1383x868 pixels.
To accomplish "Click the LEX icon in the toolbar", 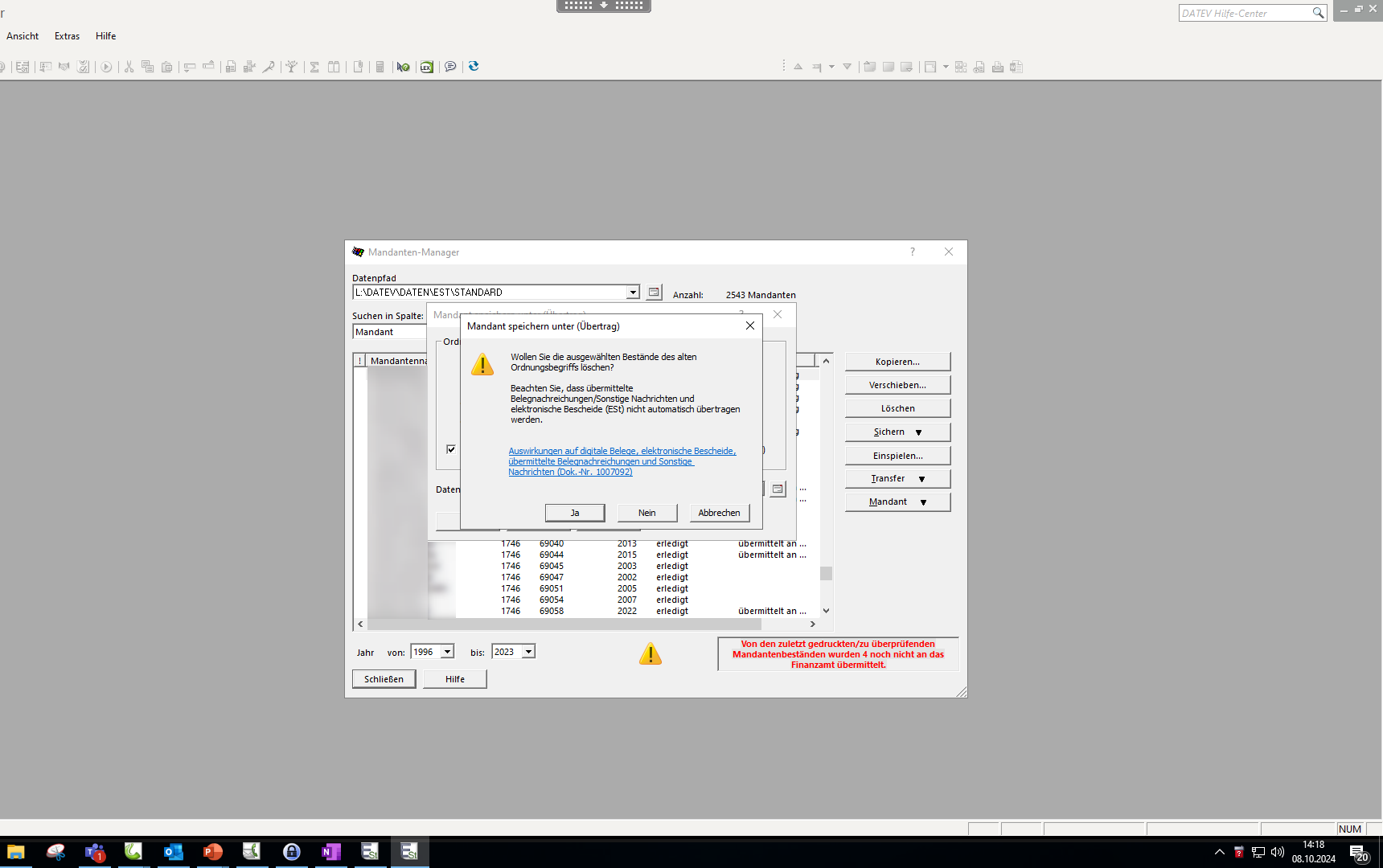I will click(x=427, y=67).
